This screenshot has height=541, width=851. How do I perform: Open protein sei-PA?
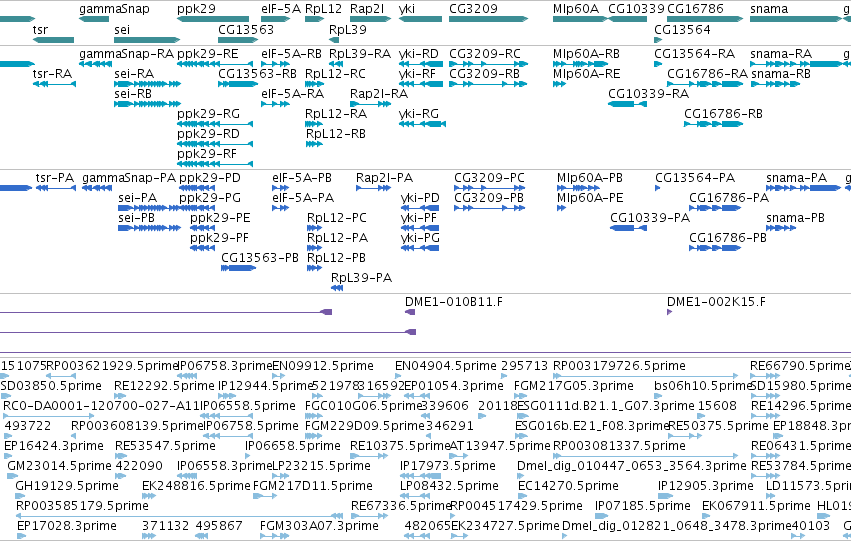click(137, 199)
